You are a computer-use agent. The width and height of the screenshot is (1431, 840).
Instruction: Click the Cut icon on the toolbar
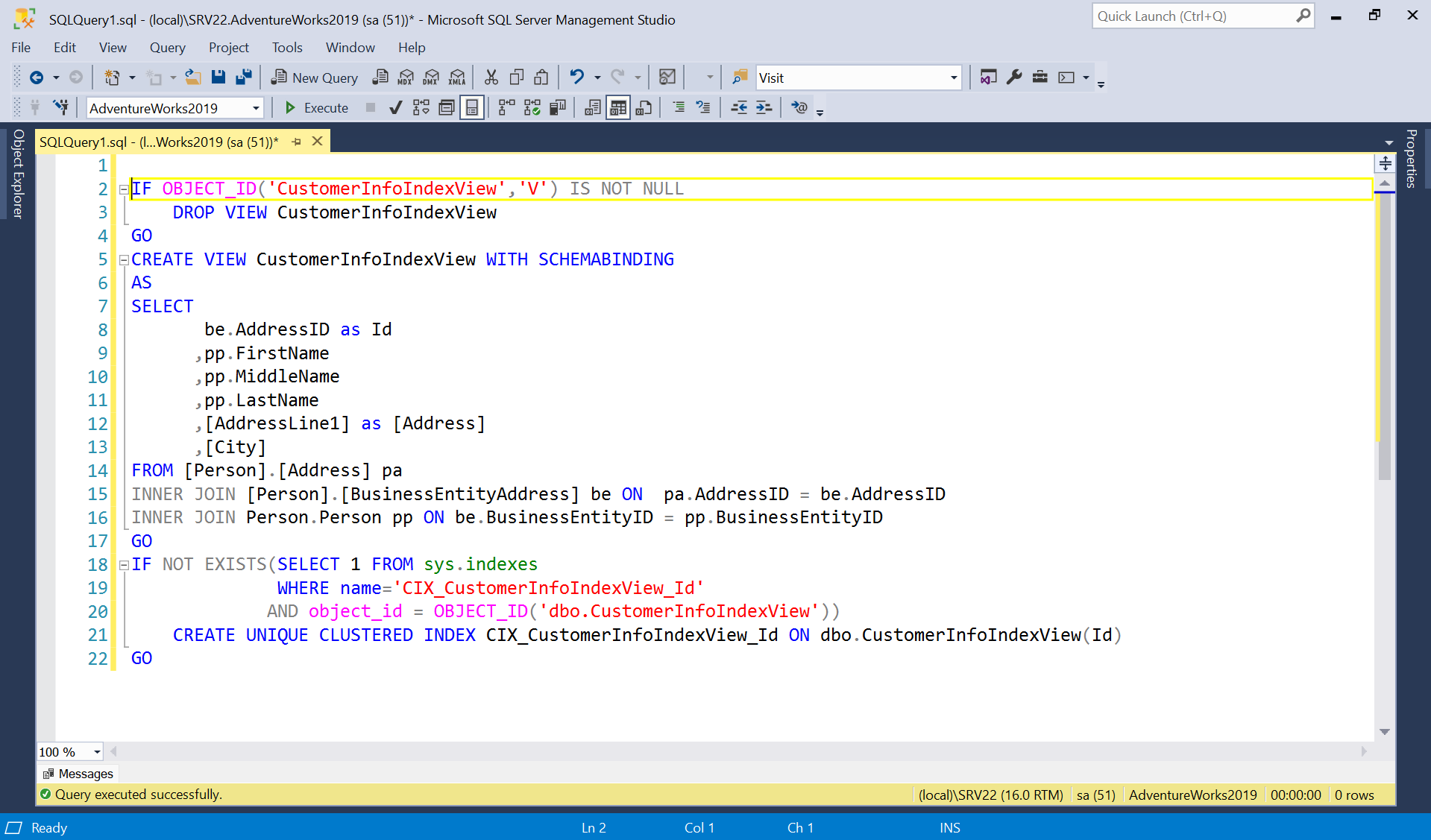[x=491, y=77]
